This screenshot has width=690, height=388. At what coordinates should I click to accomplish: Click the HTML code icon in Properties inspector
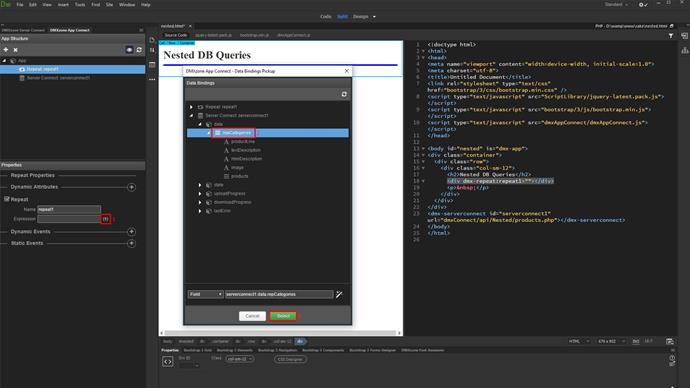click(168, 362)
